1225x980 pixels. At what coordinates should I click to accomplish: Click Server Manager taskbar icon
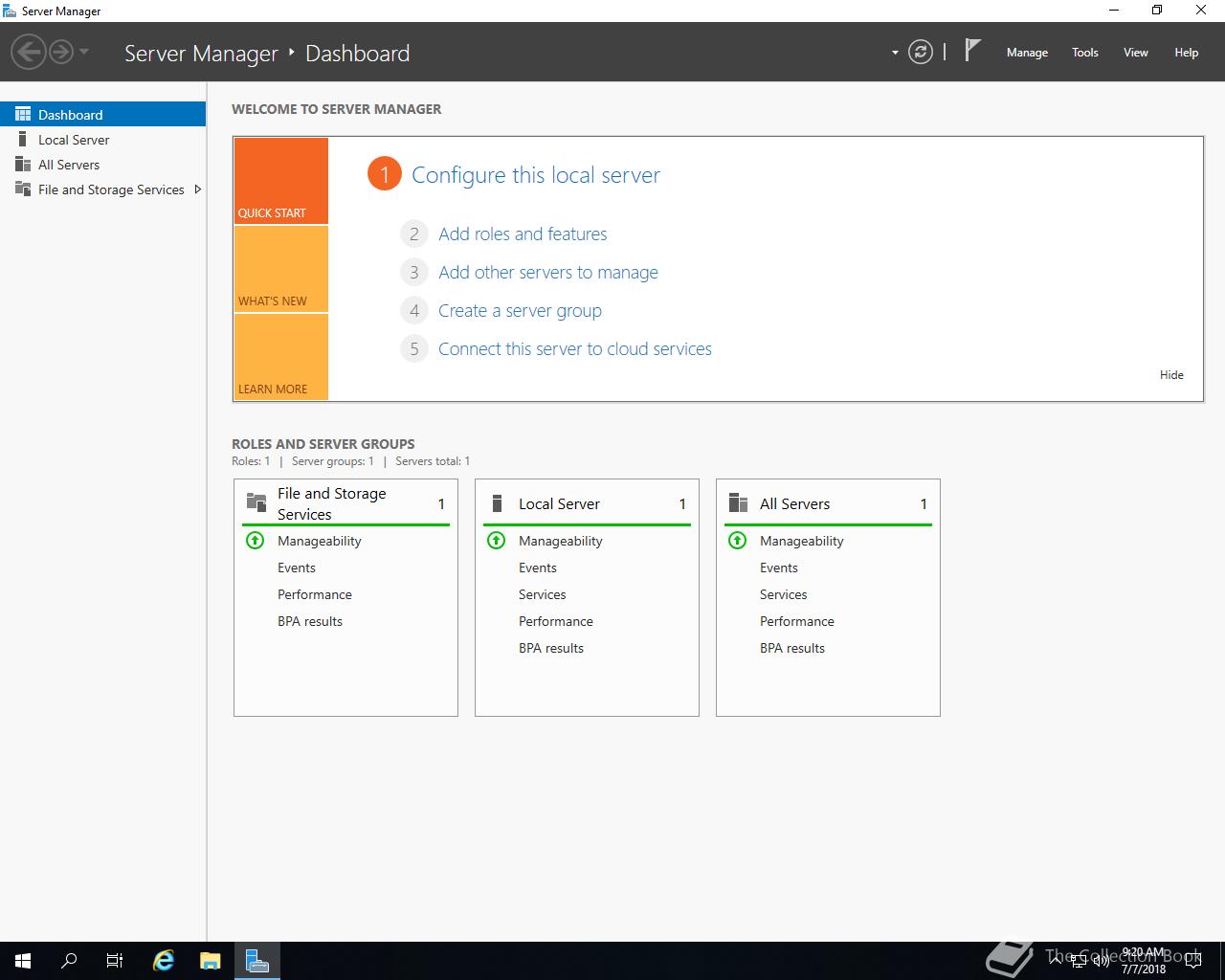[x=256, y=961]
